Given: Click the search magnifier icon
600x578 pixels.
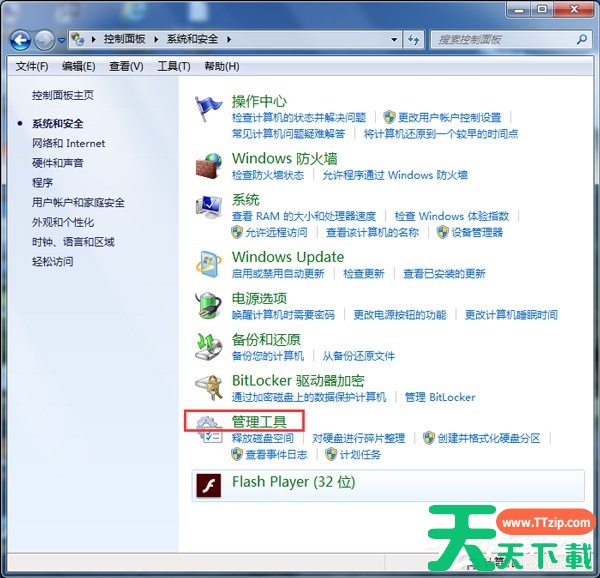Looking at the screenshot, I should [x=582, y=39].
